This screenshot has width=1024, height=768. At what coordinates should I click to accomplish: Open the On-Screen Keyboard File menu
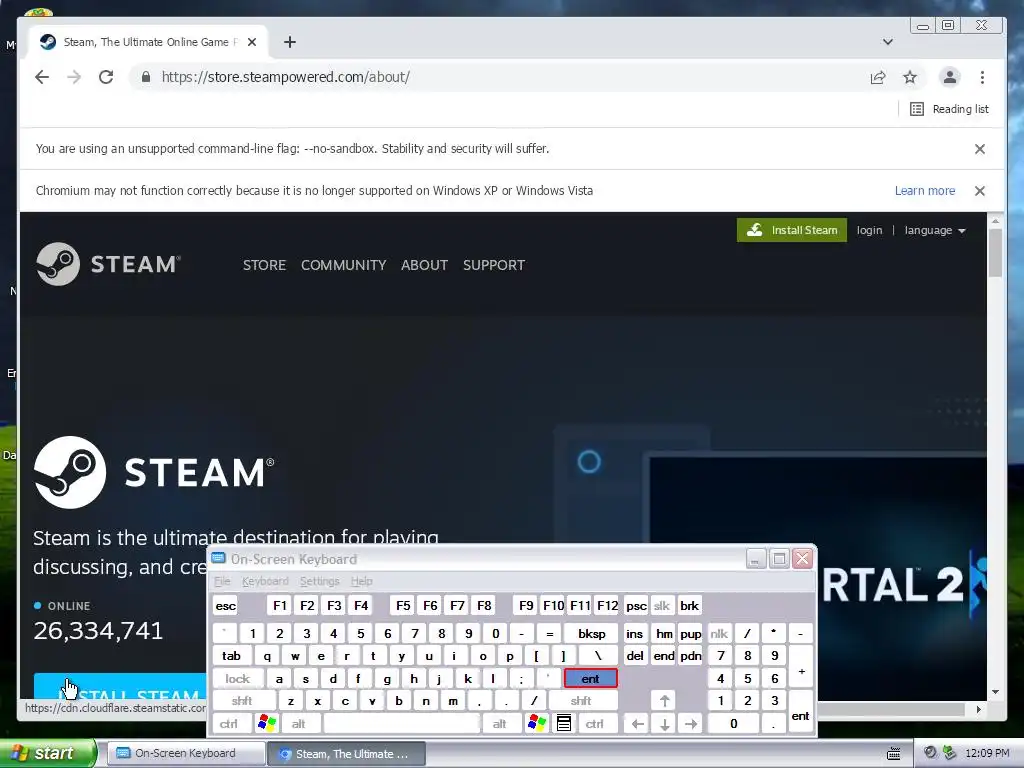point(222,581)
